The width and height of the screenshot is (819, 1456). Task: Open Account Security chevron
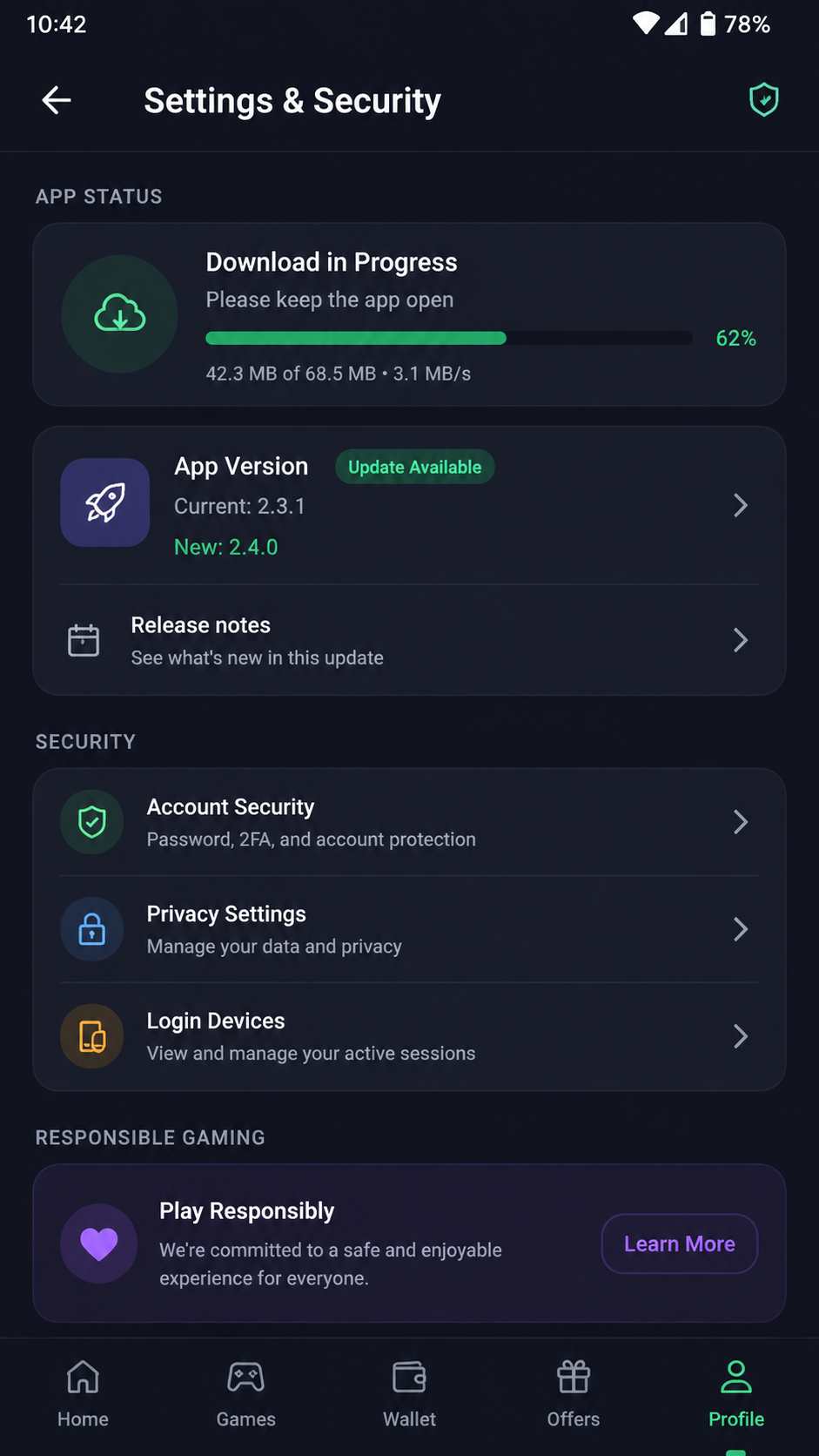click(x=741, y=822)
